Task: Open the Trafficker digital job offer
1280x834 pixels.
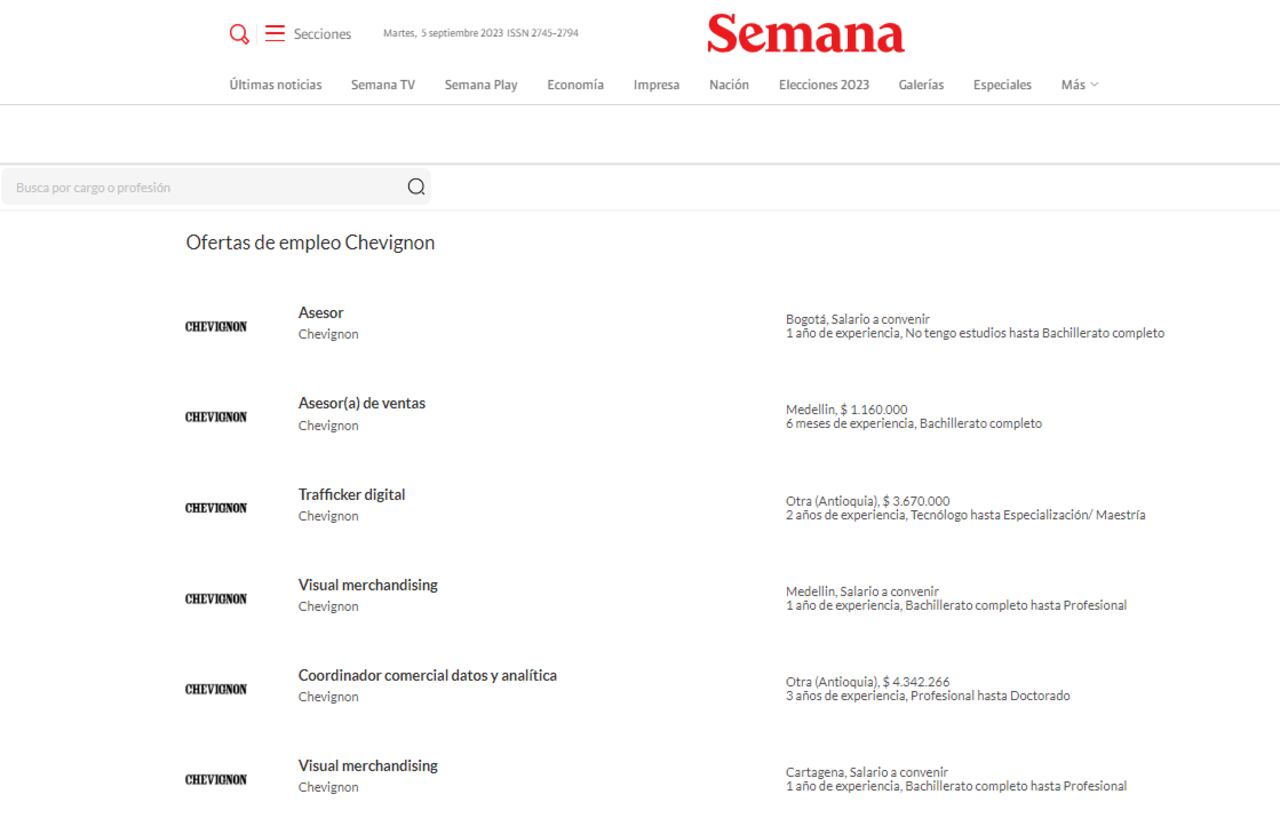Action: [x=352, y=494]
